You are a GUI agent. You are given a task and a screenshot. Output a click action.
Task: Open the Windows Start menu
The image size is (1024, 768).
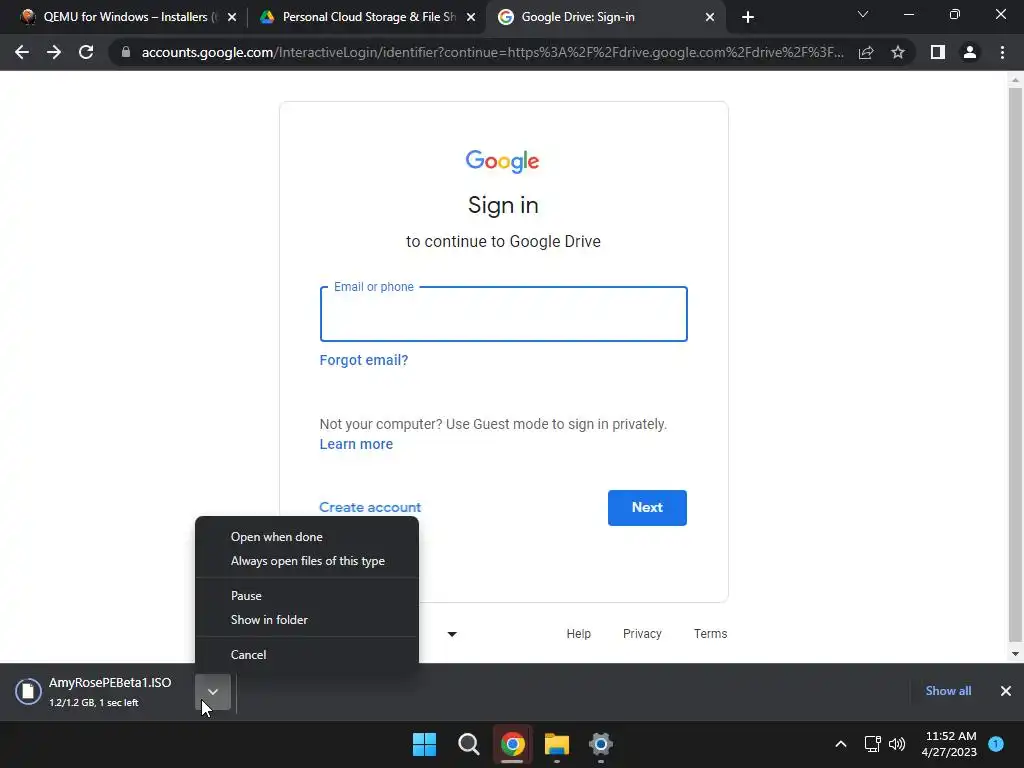(x=424, y=744)
